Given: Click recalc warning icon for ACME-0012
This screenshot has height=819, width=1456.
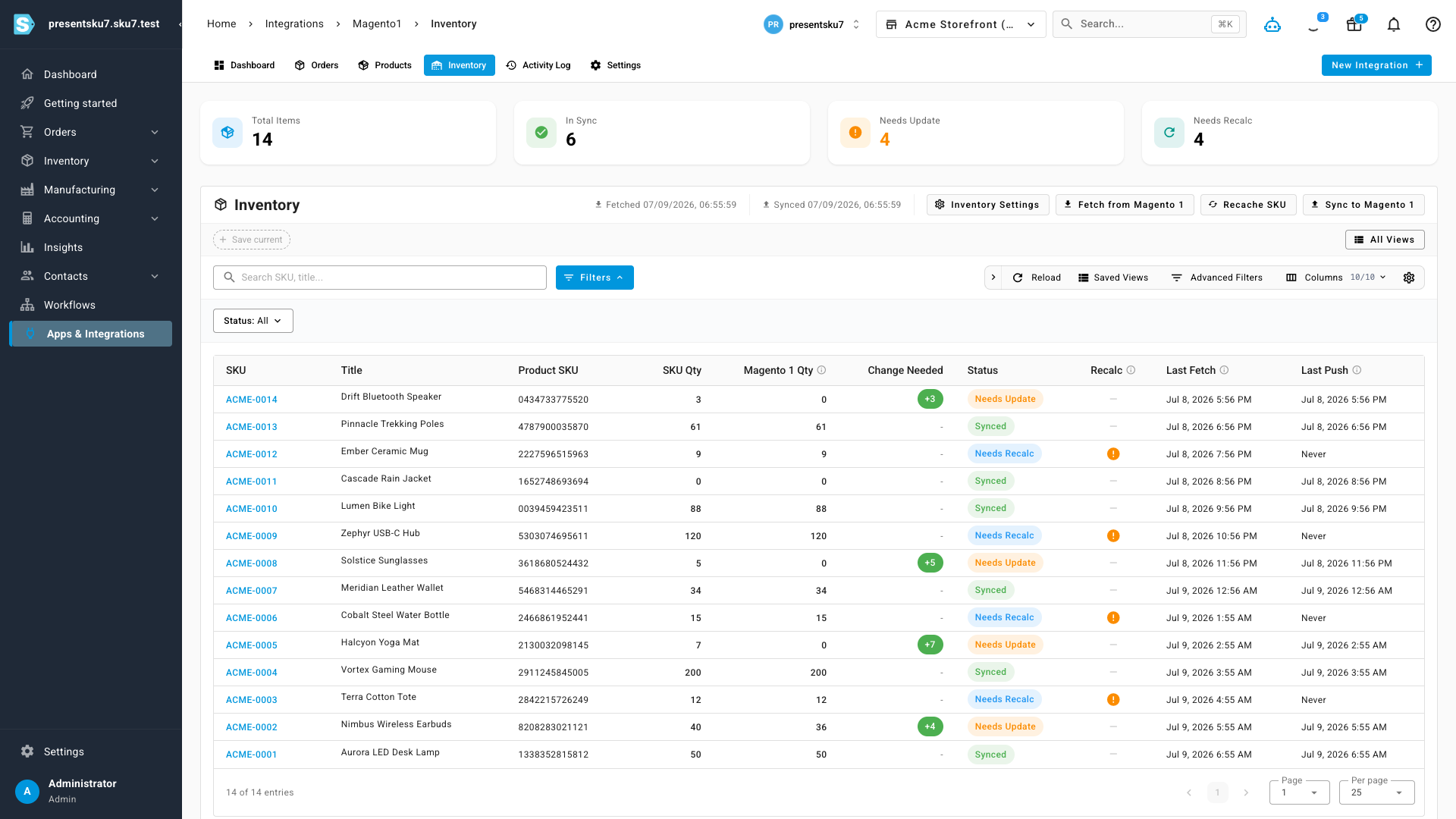Looking at the screenshot, I should click(x=1113, y=454).
